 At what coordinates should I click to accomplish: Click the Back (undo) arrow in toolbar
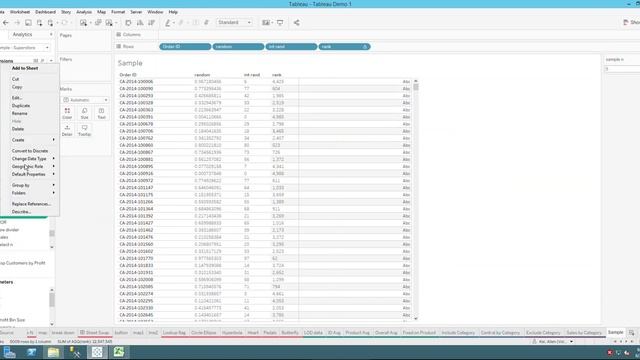tap(6, 23)
